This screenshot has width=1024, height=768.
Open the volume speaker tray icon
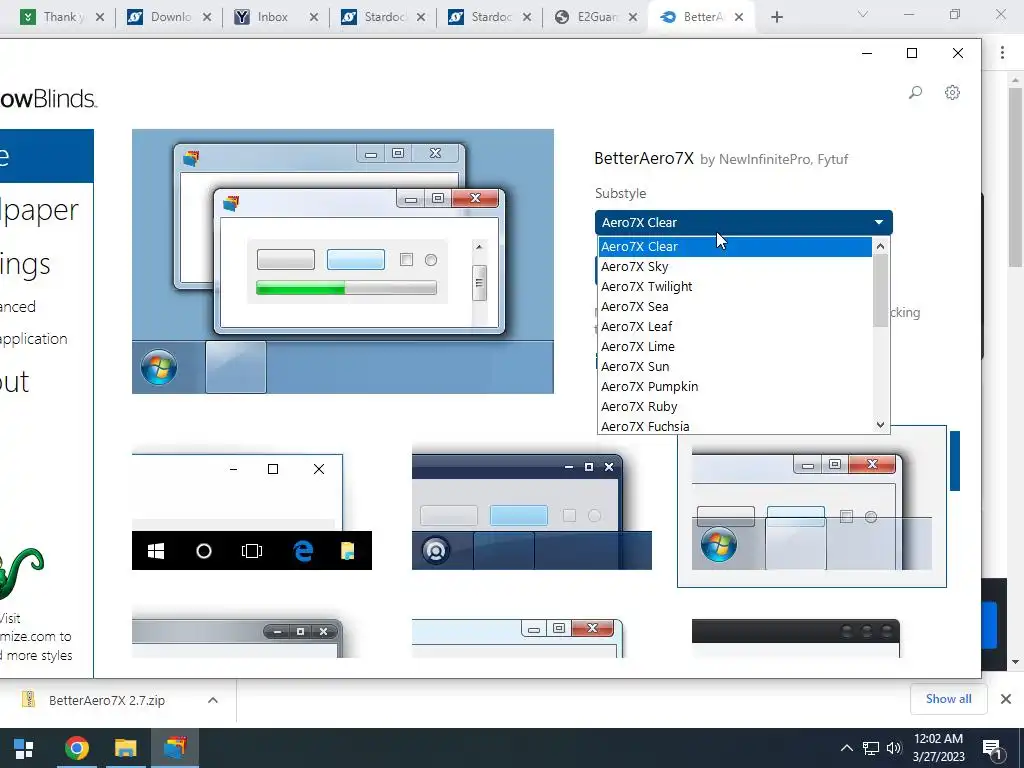[x=894, y=748]
